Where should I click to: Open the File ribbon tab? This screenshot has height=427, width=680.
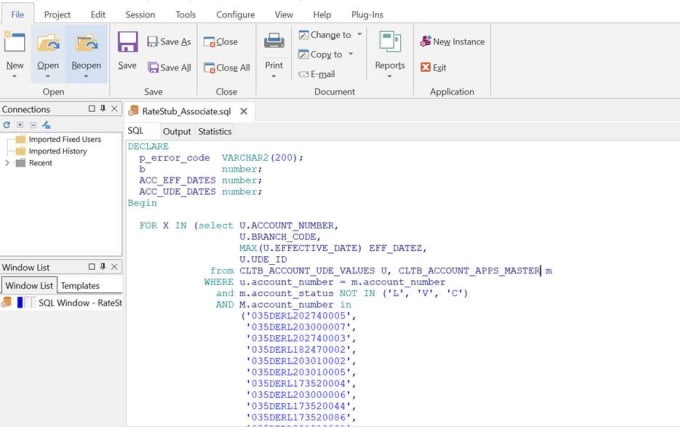pos(17,15)
